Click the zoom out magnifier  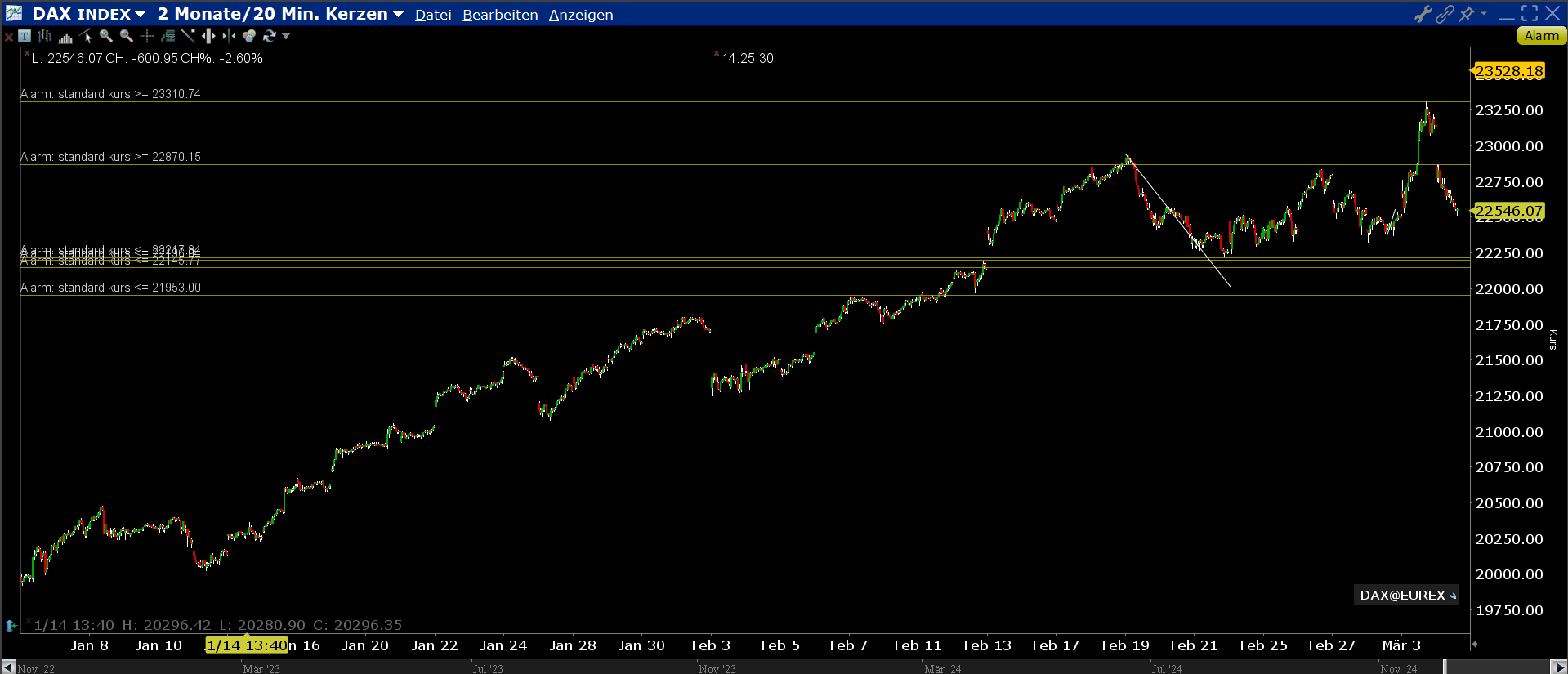point(126,36)
